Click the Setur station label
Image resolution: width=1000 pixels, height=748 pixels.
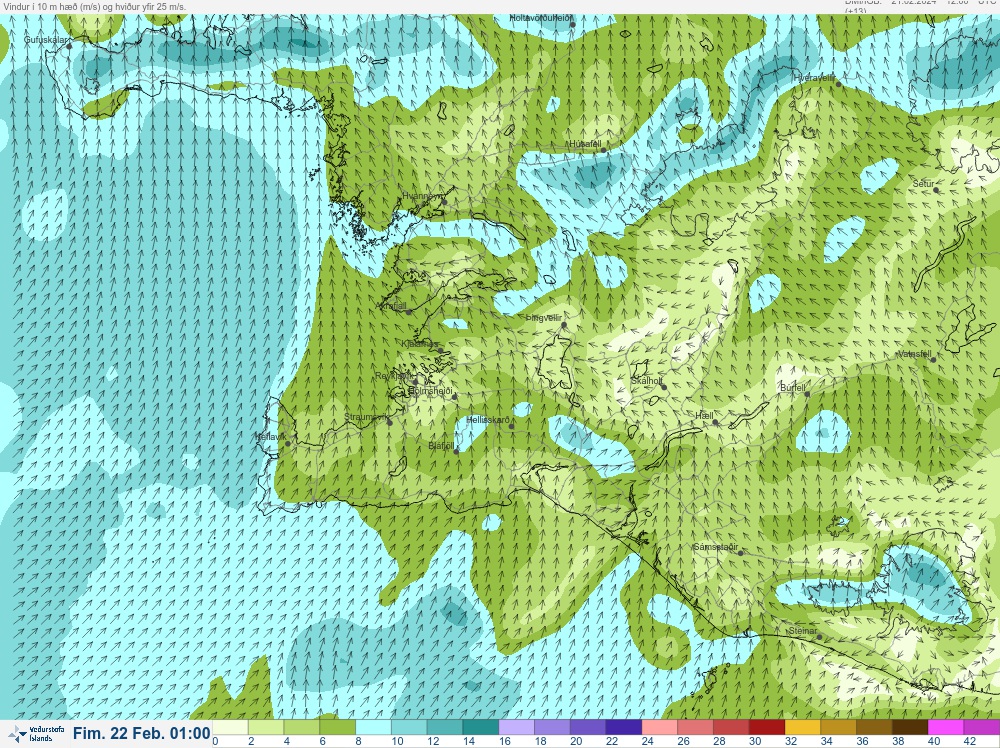tap(923, 184)
